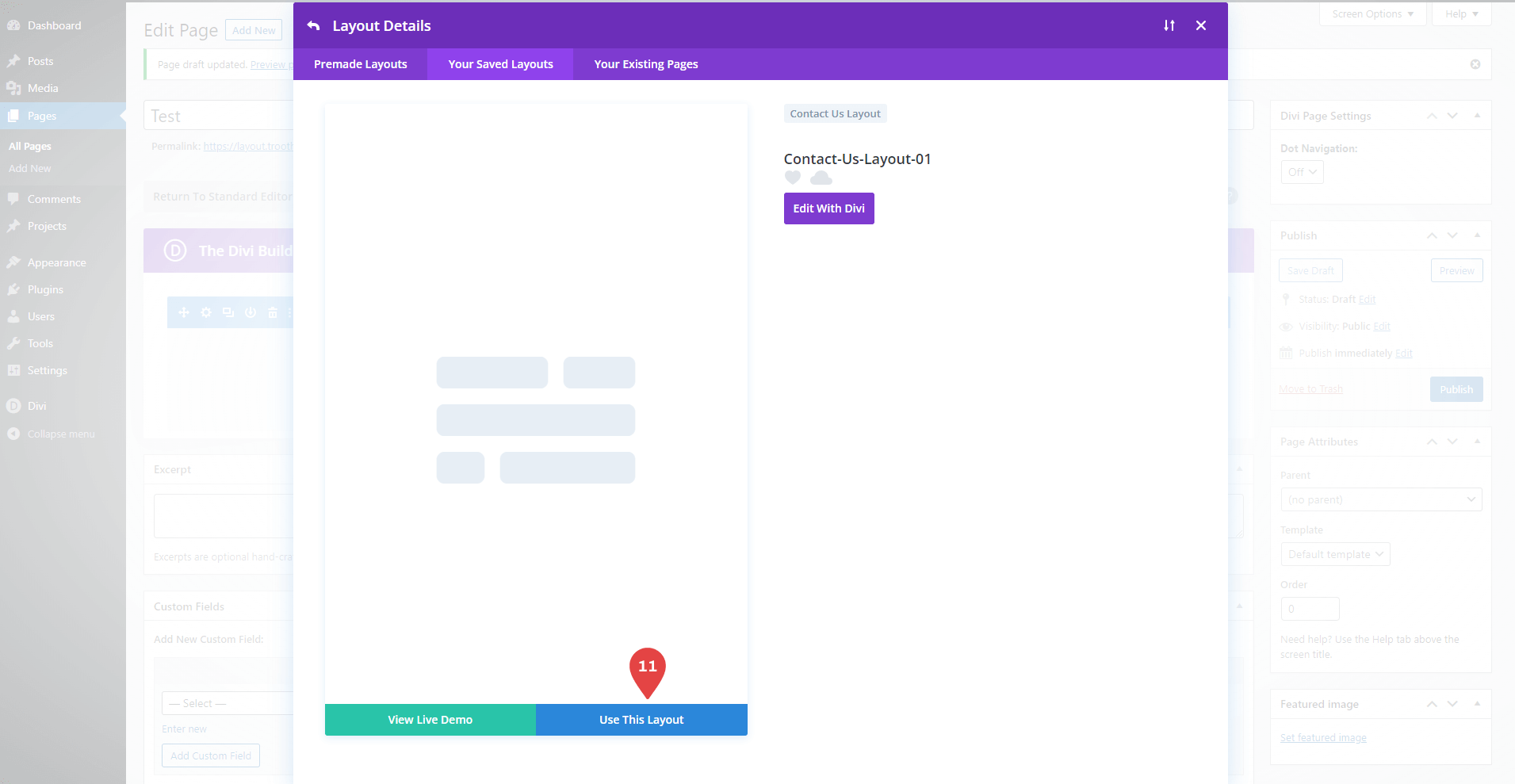This screenshot has width=1515, height=784.
Task: Click the Media icon in sidebar
Action: coord(13,88)
